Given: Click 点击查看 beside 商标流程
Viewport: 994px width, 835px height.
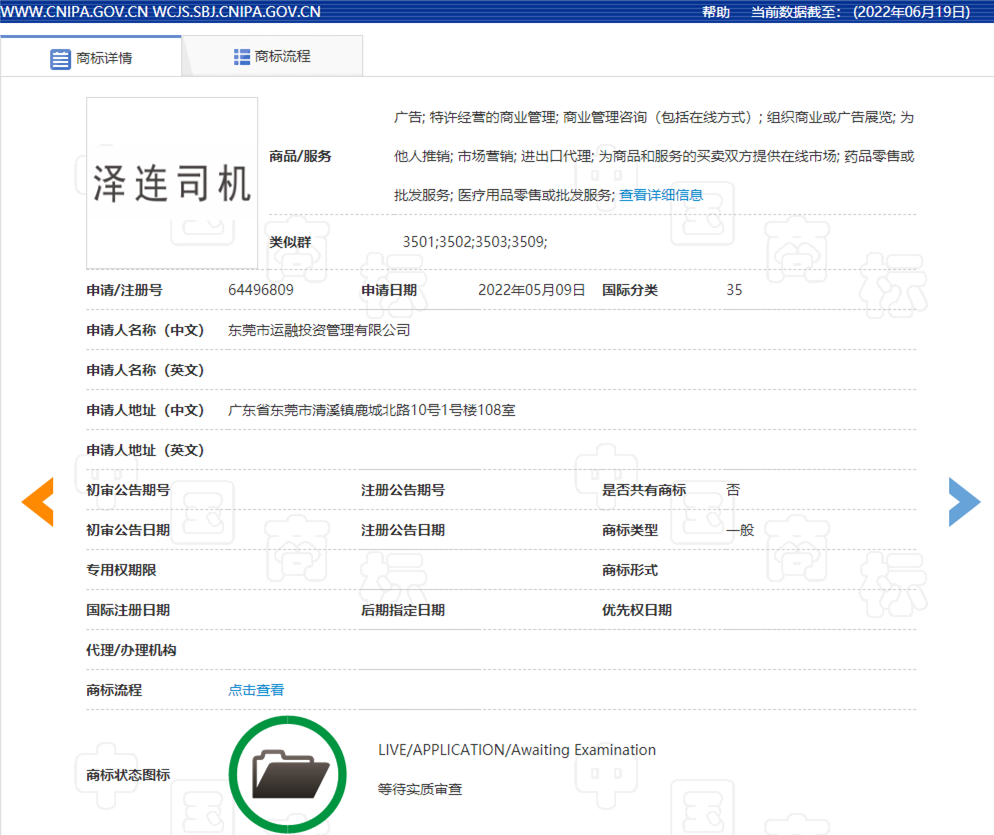Looking at the screenshot, I should point(256,689).
